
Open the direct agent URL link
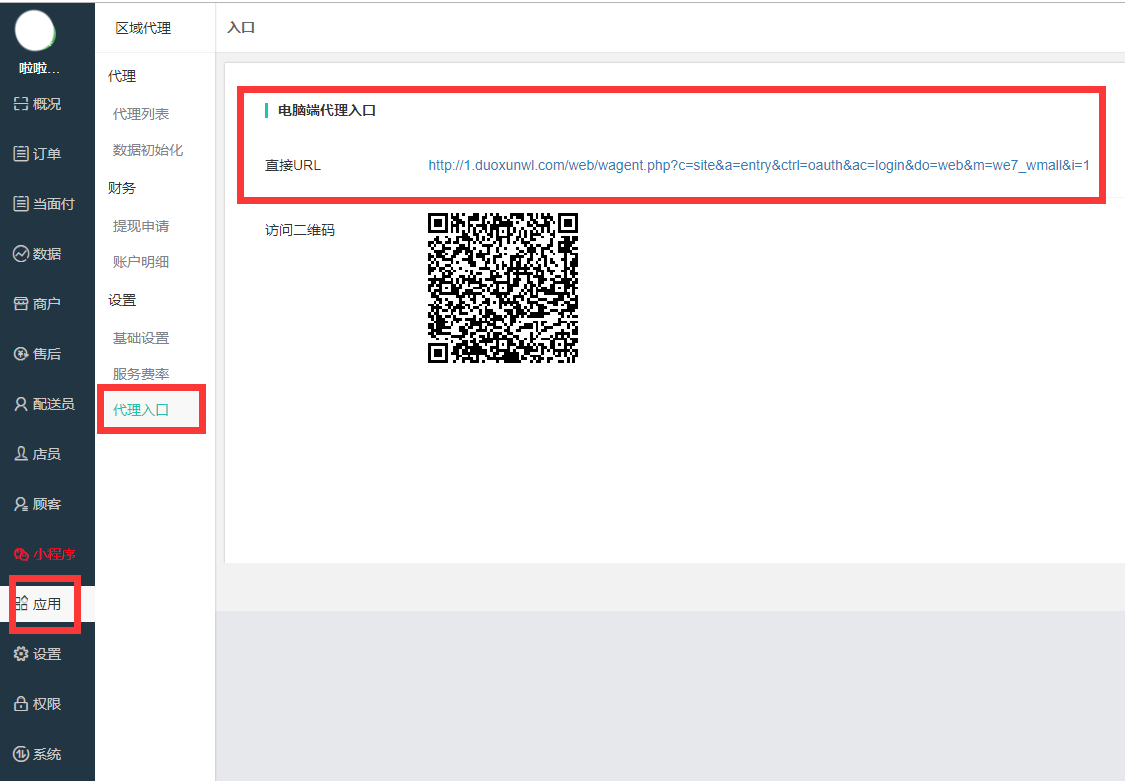759,165
